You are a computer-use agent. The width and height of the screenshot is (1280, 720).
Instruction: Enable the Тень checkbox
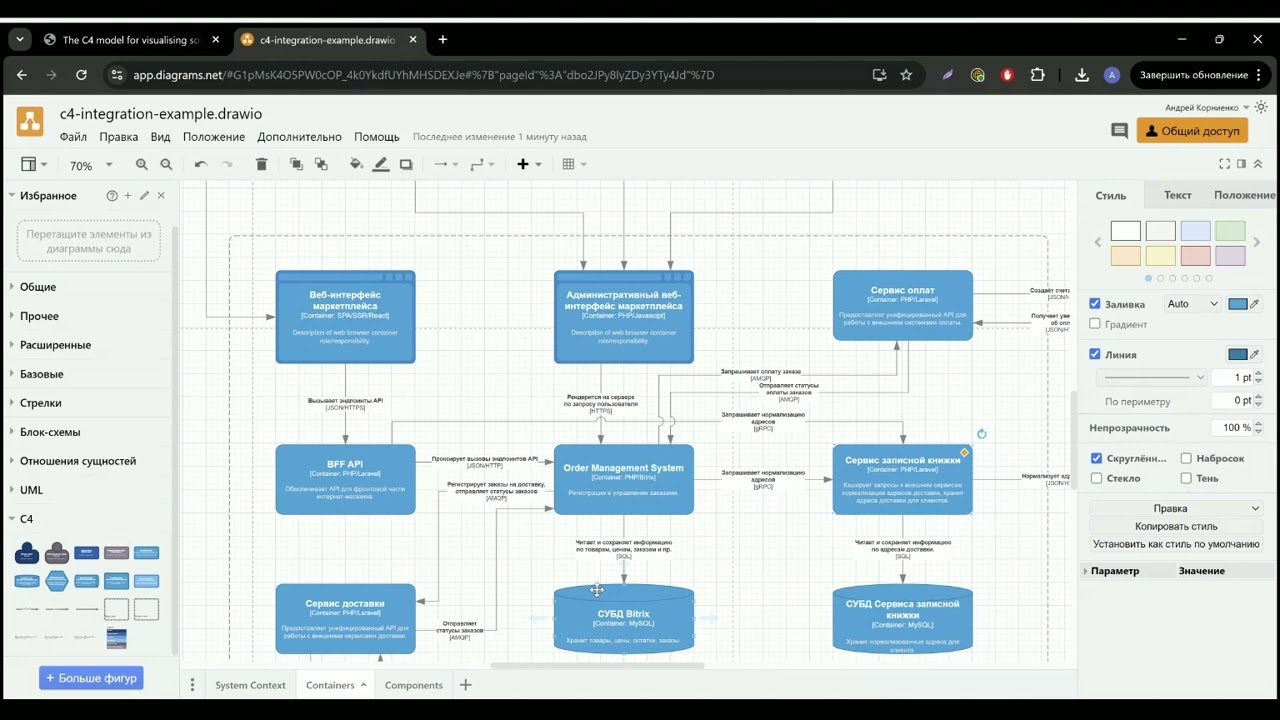[1186, 478]
